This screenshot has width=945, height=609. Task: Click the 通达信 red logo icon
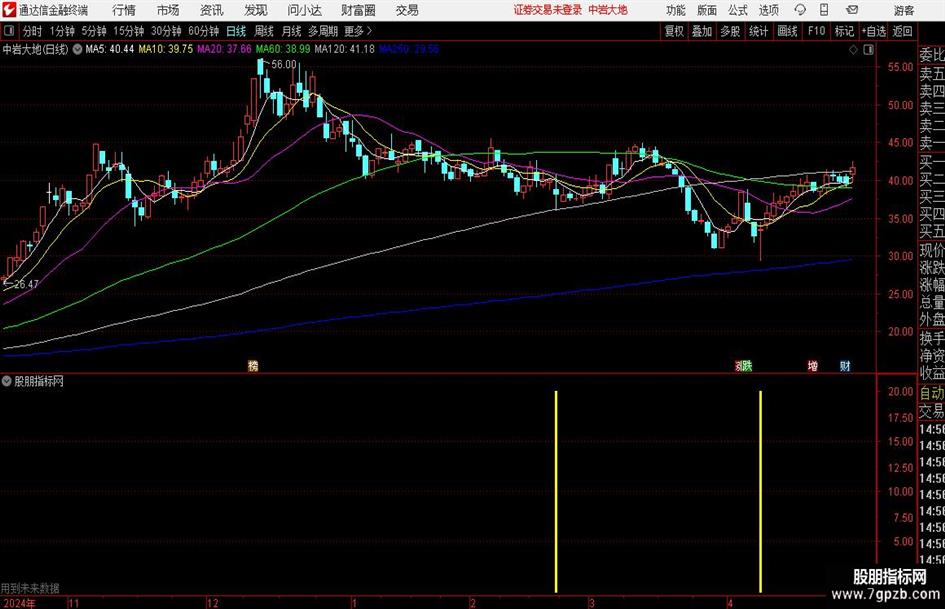click(8, 10)
